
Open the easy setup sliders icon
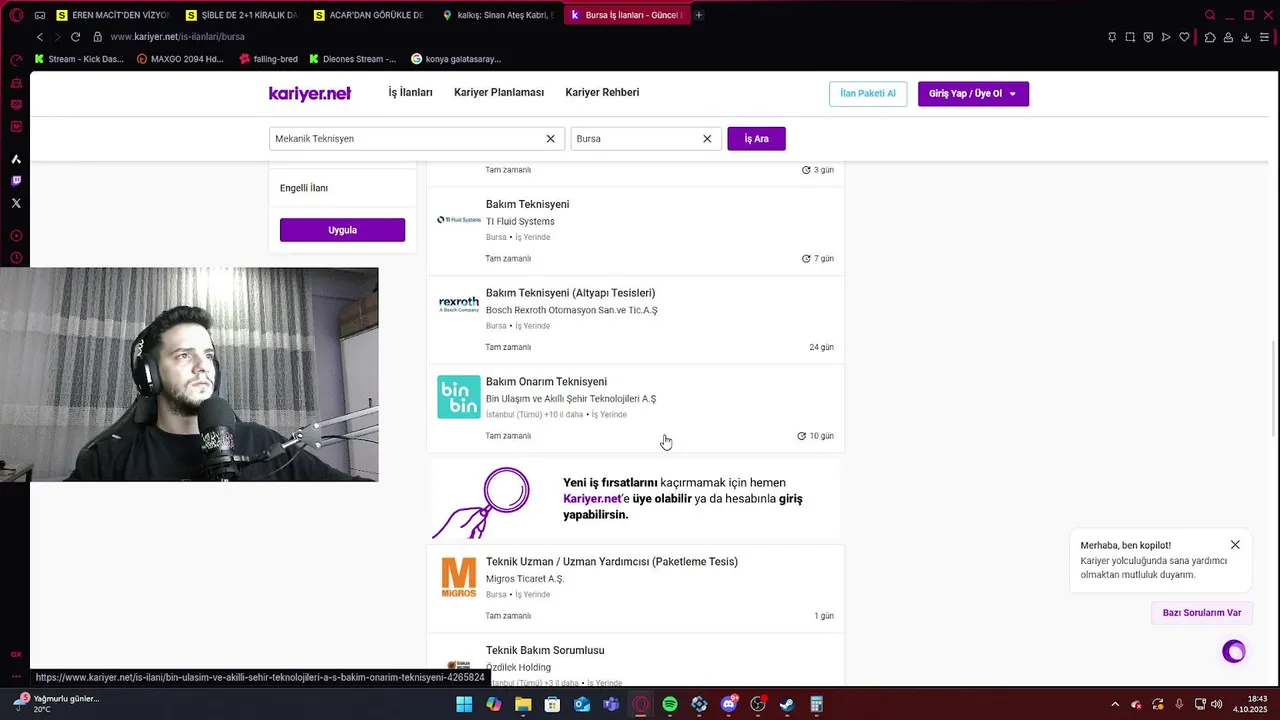(x=1265, y=37)
